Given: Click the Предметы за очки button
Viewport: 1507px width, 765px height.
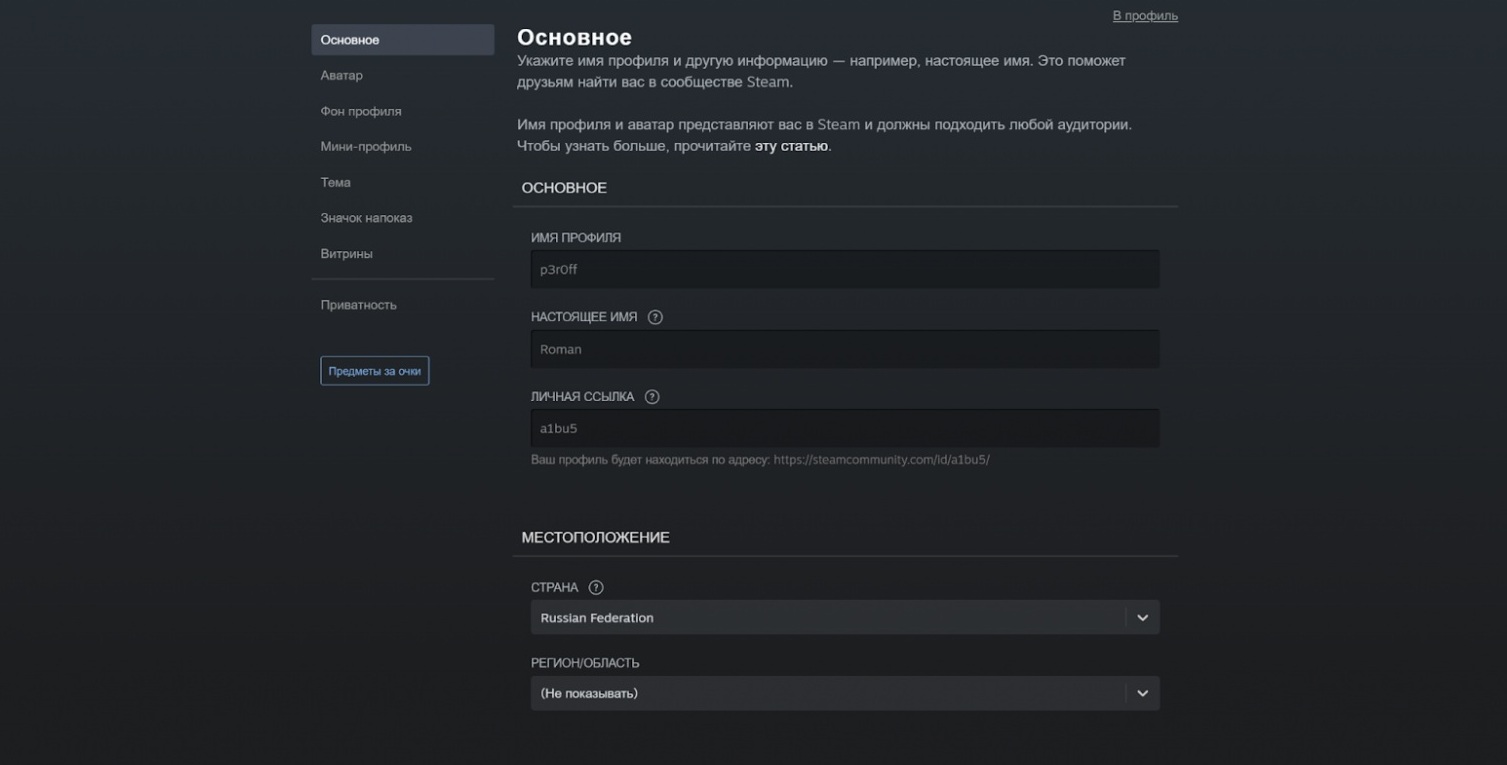Looking at the screenshot, I should [x=375, y=371].
